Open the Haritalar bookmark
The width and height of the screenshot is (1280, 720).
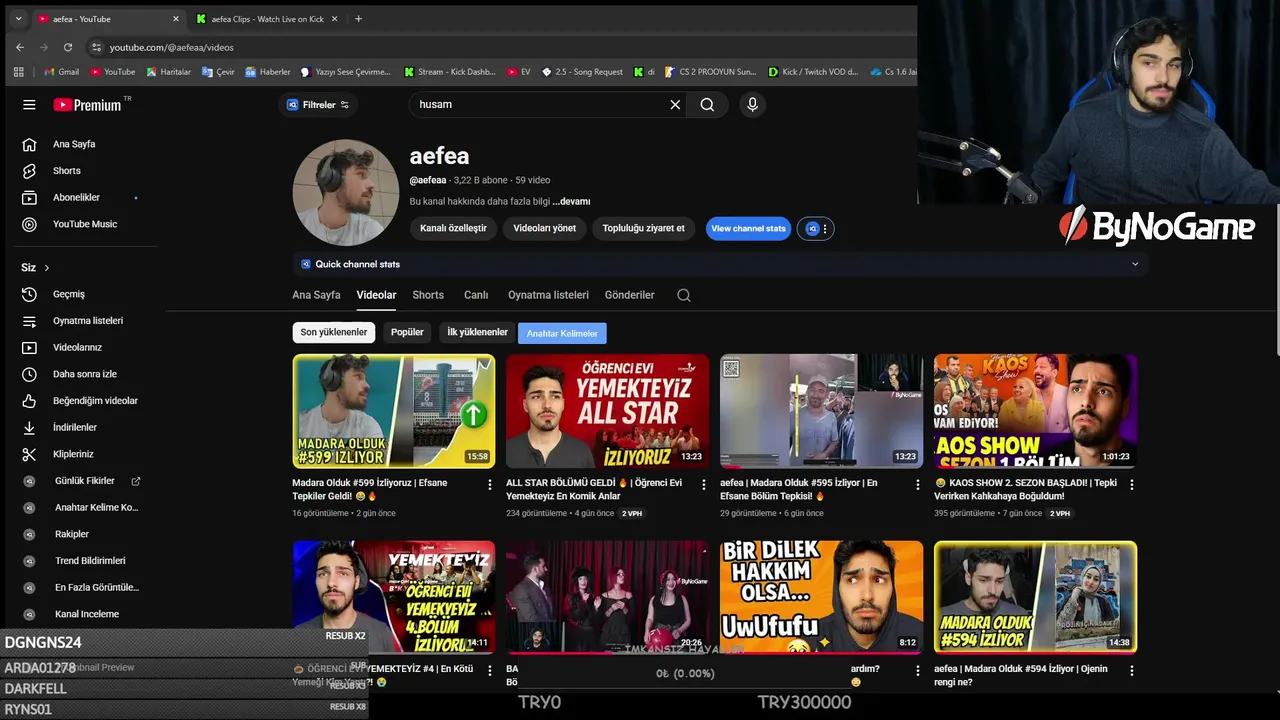[x=168, y=72]
